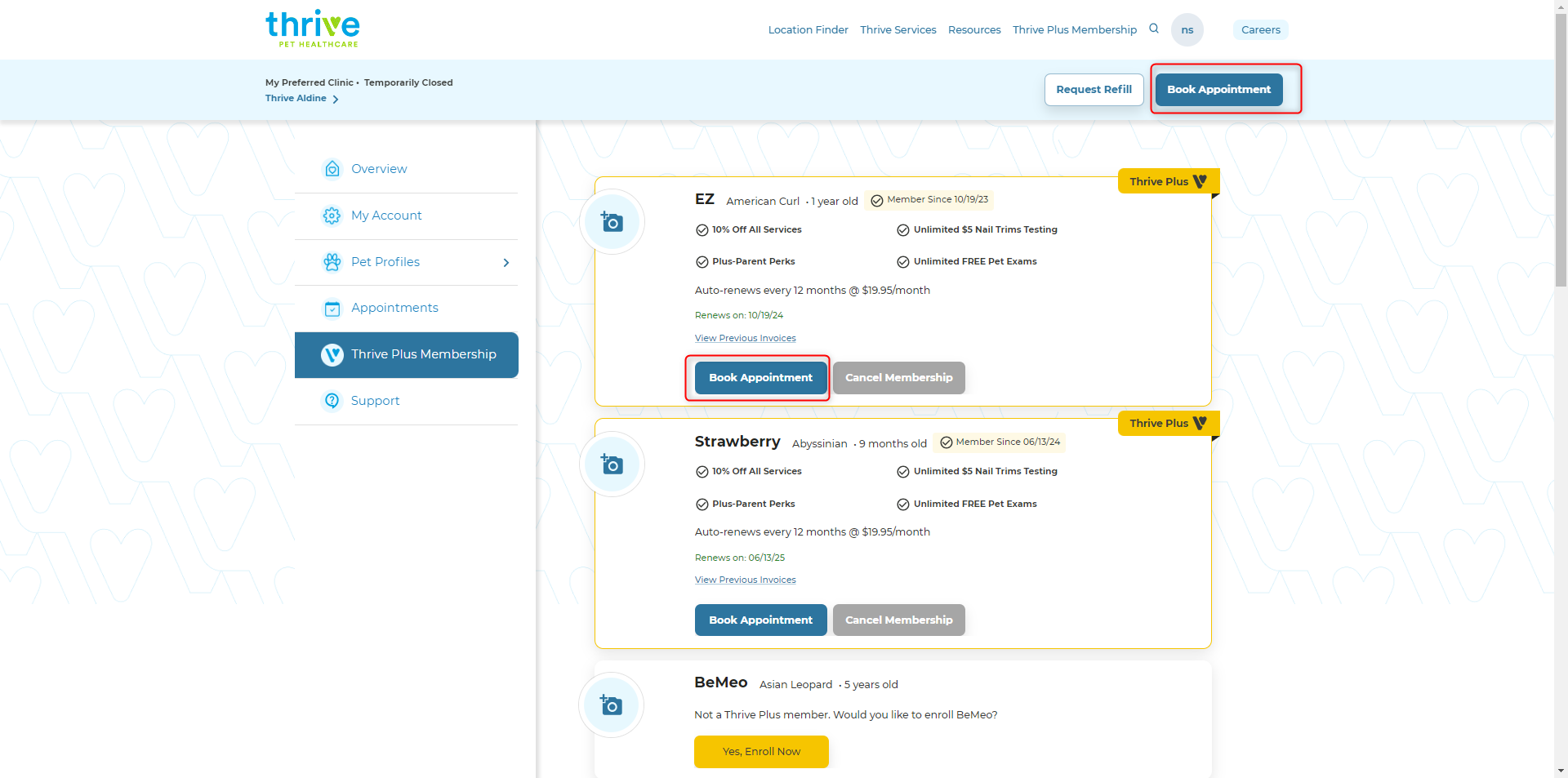Select Pet Profiles in sidebar

click(406, 262)
